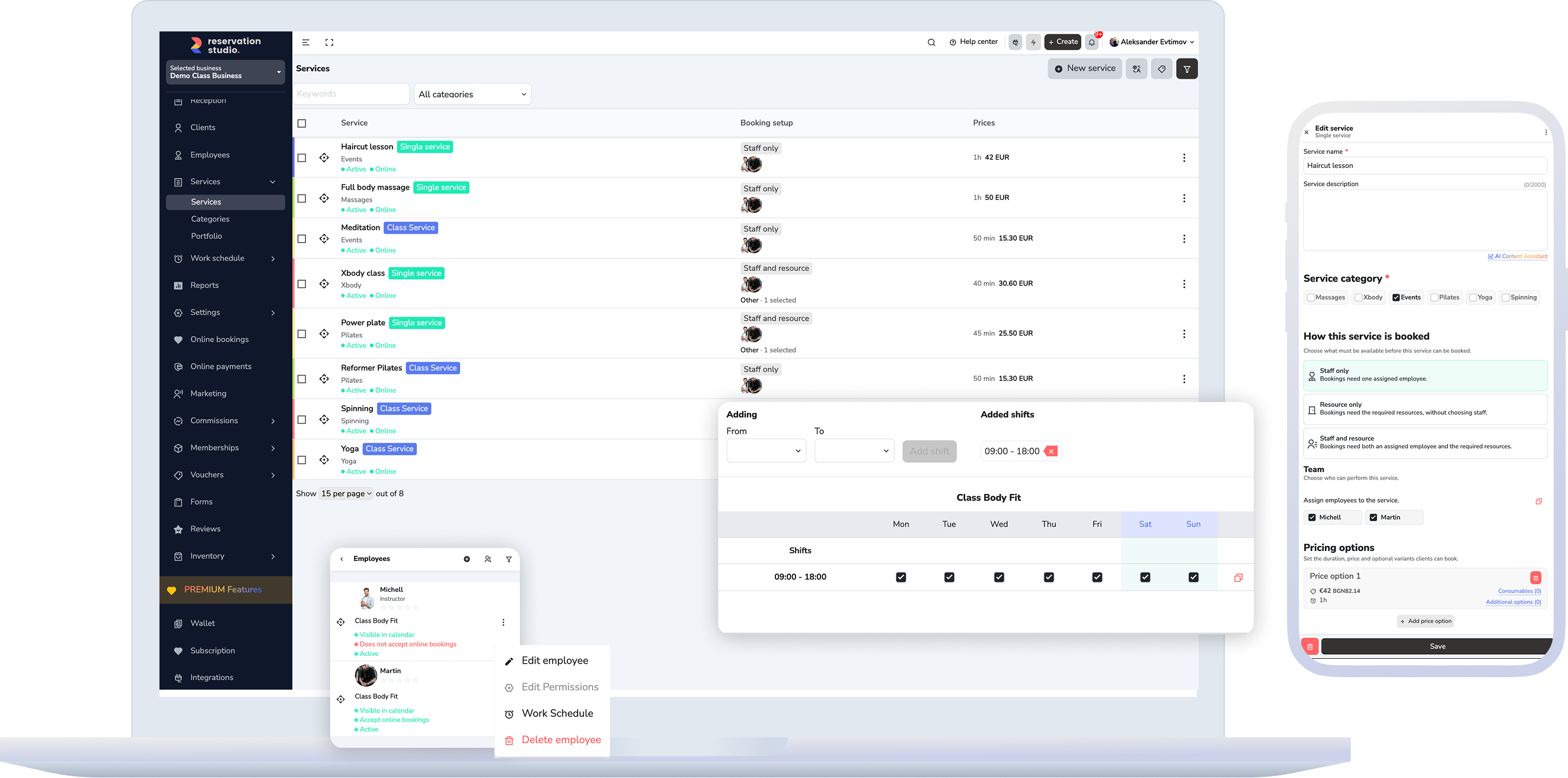This screenshot has height=778, width=1568.
Task: Click move handle icon for Full body massage
Action: click(x=324, y=199)
